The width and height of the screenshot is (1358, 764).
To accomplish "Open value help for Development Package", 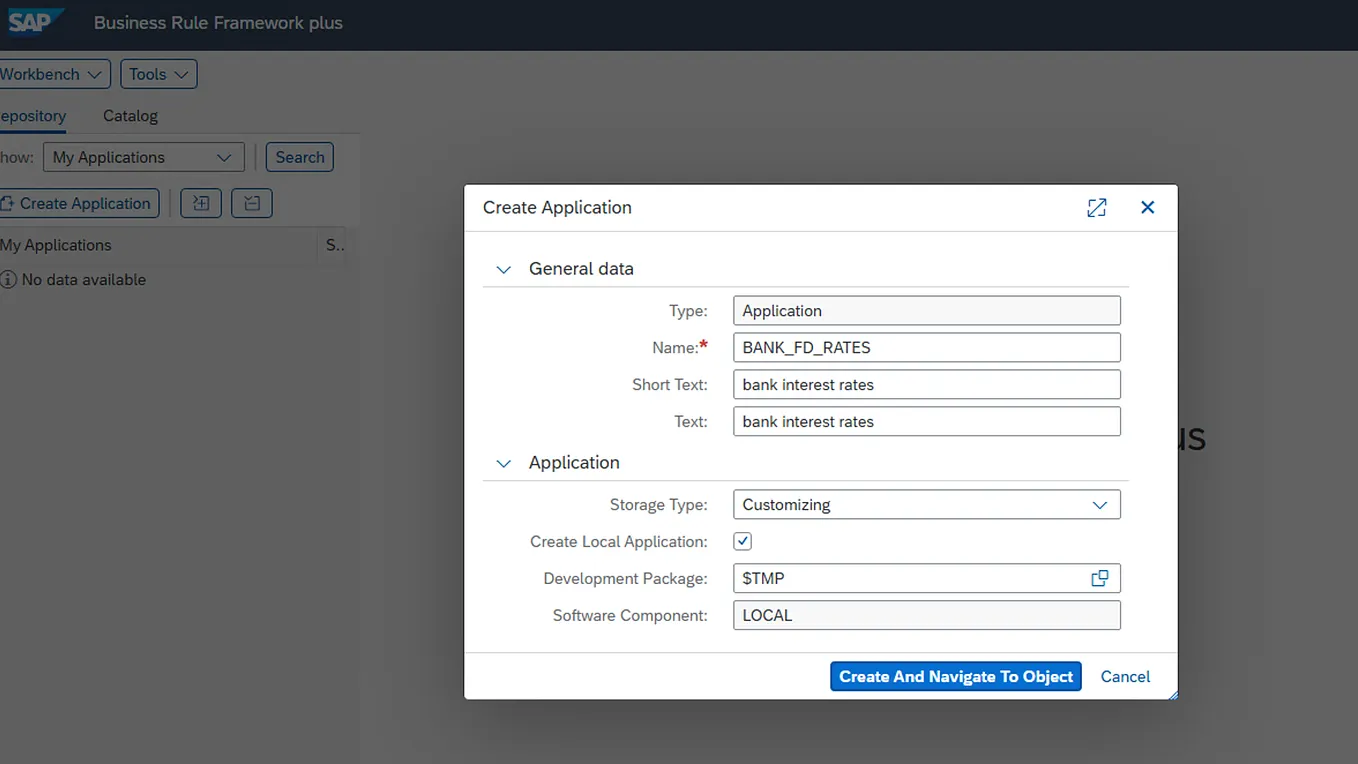I will click(1100, 578).
